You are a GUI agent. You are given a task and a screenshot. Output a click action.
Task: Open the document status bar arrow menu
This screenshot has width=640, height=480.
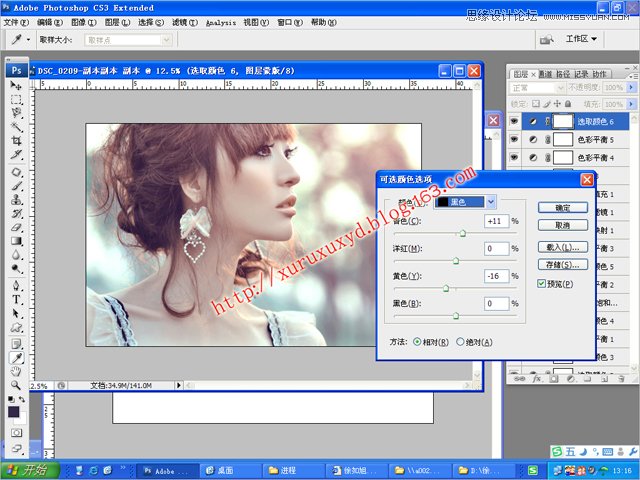pyautogui.click(x=178, y=385)
